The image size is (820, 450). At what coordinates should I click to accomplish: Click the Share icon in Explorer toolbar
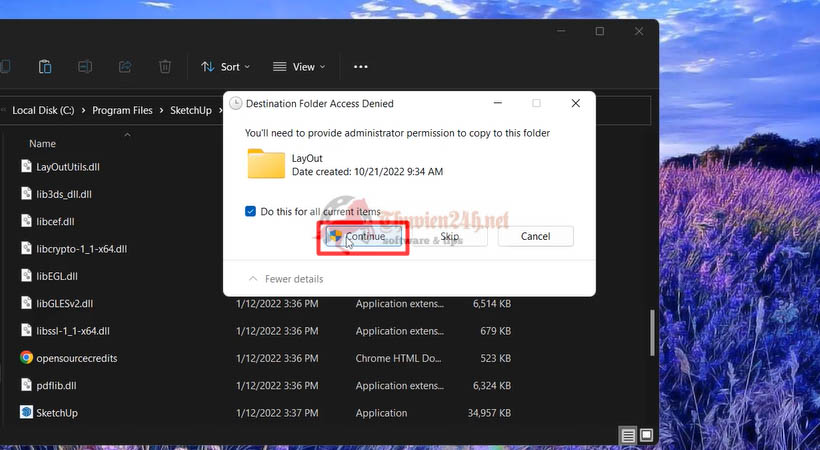[x=125, y=66]
